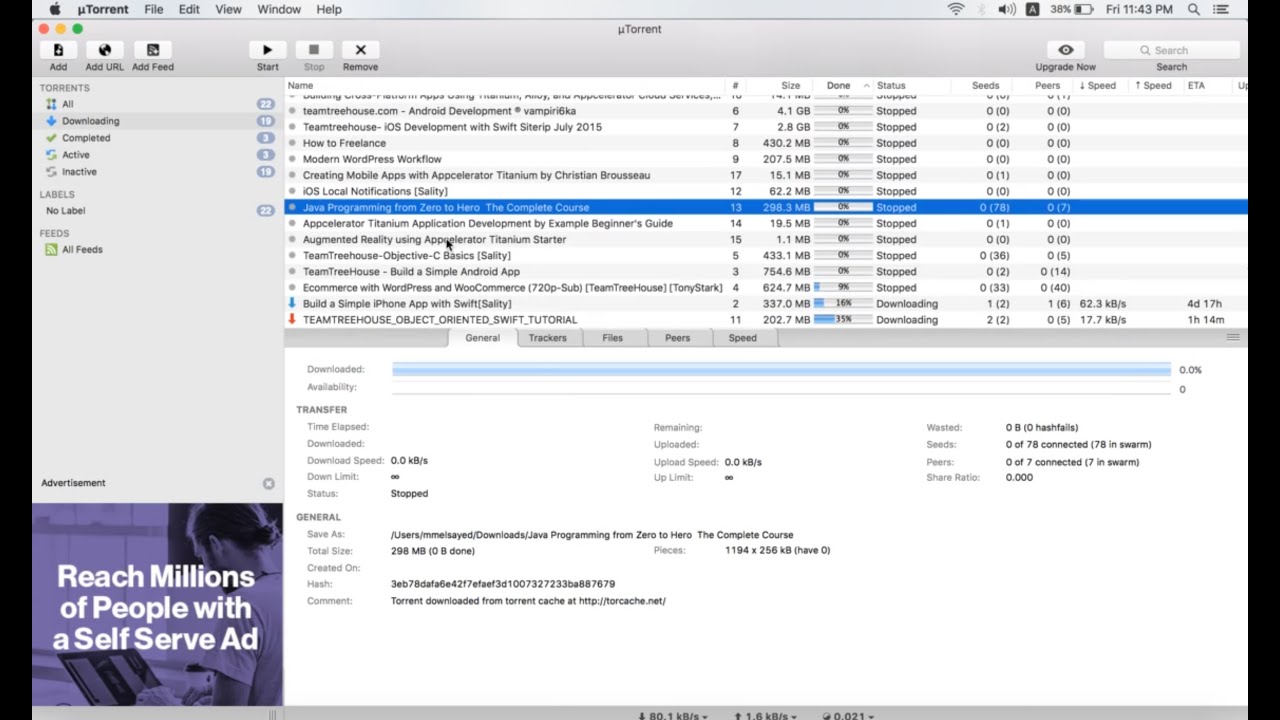Screen dimensions: 1280x720
Task: Click the Downloaded progress bar in the General pane
Action: tap(781, 370)
